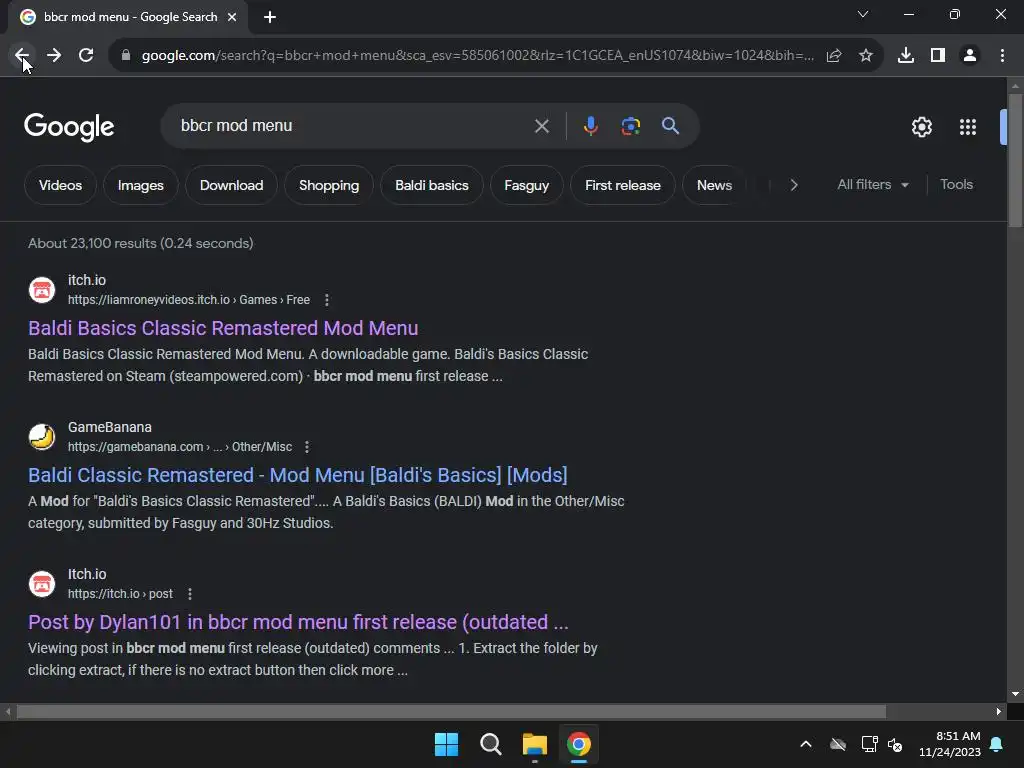1024x768 pixels.
Task: Open the Chrome profile icon
Action: [970, 56]
